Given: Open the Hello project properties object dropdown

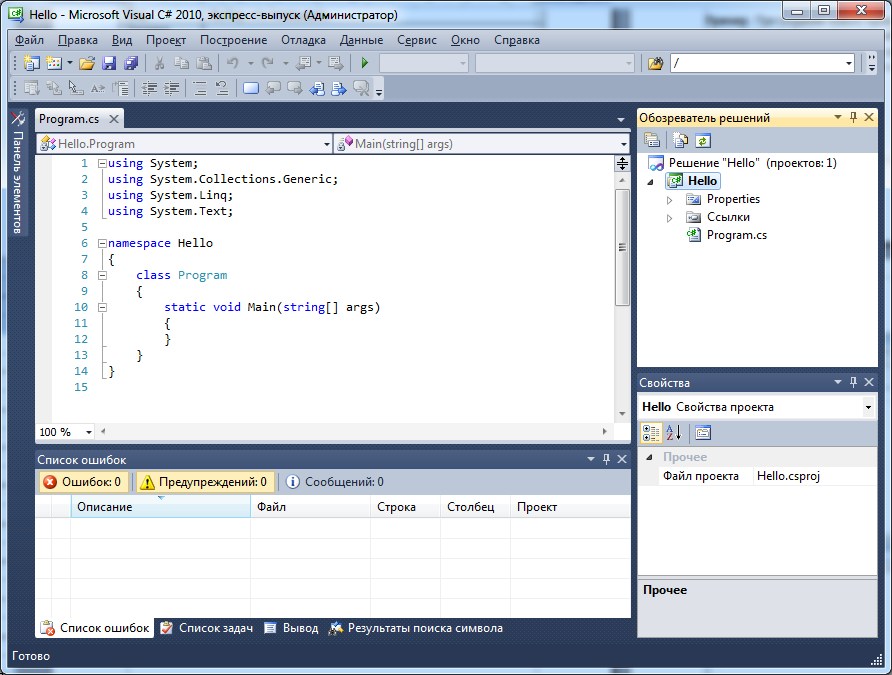Looking at the screenshot, I should coord(868,407).
